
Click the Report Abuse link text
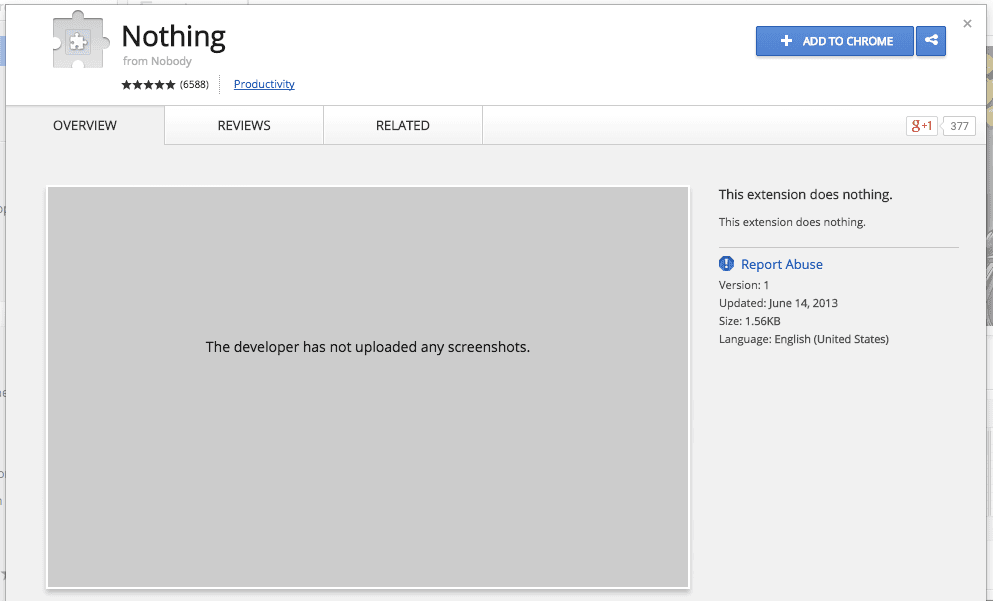pos(781,264)
